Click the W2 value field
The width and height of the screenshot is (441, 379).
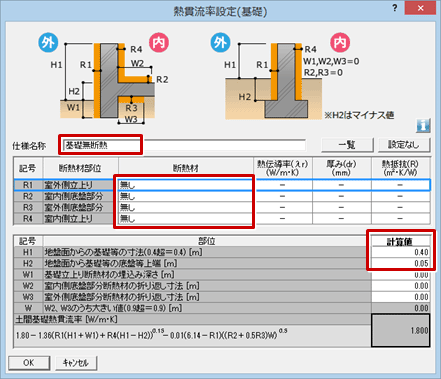400,286
